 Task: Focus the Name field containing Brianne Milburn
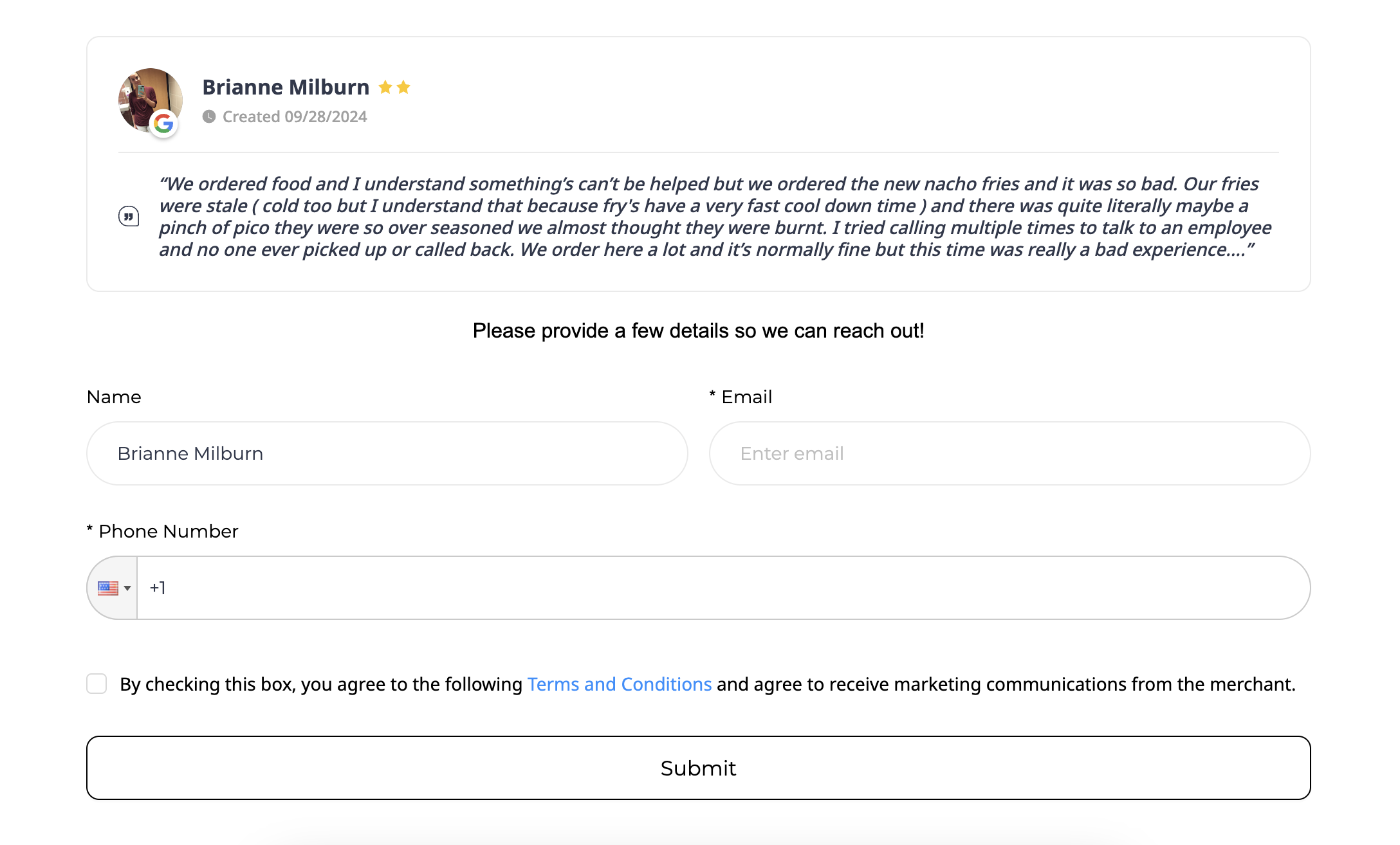pyautogui.click(x=387, y=453)
